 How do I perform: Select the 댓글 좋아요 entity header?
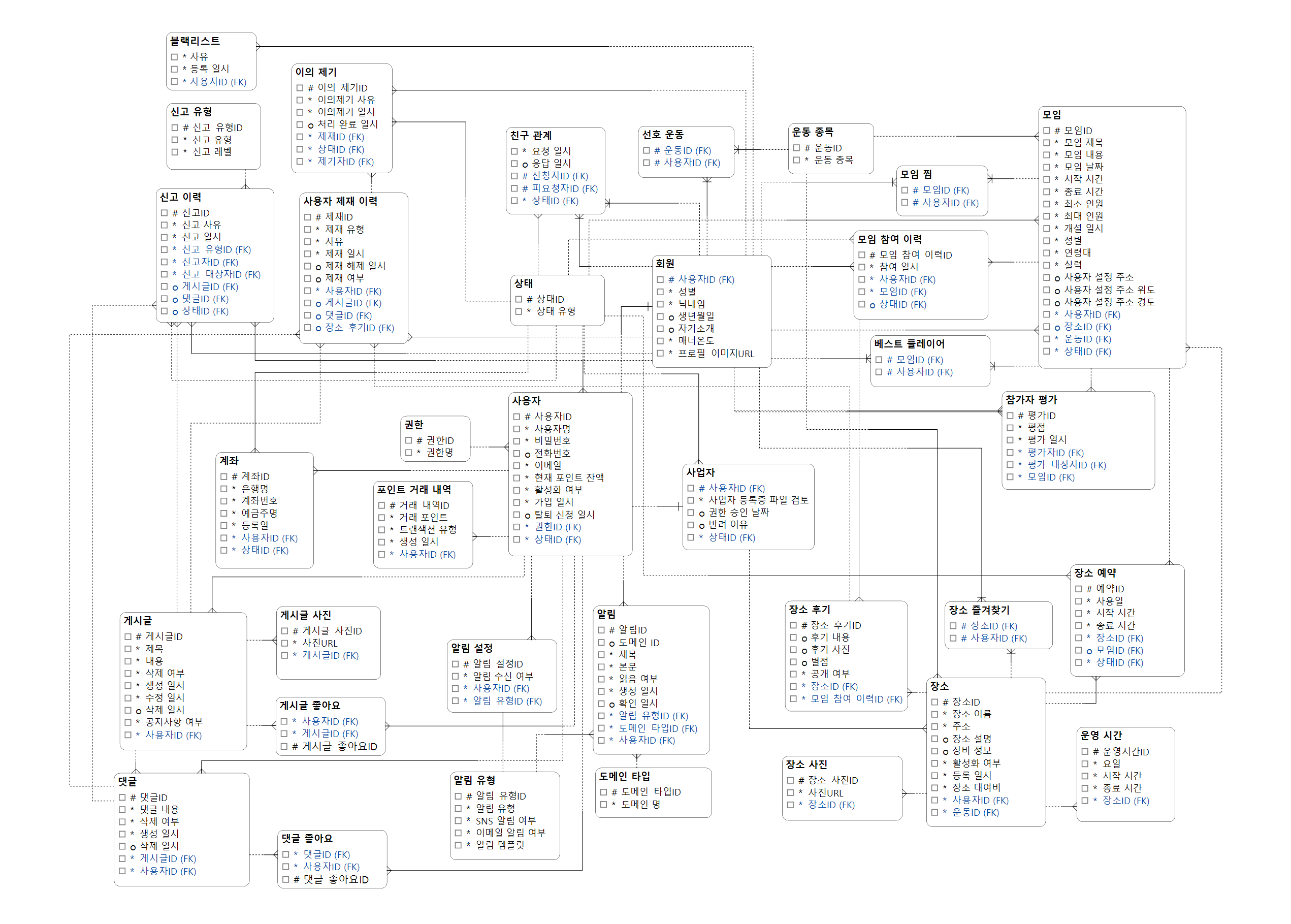307,838
